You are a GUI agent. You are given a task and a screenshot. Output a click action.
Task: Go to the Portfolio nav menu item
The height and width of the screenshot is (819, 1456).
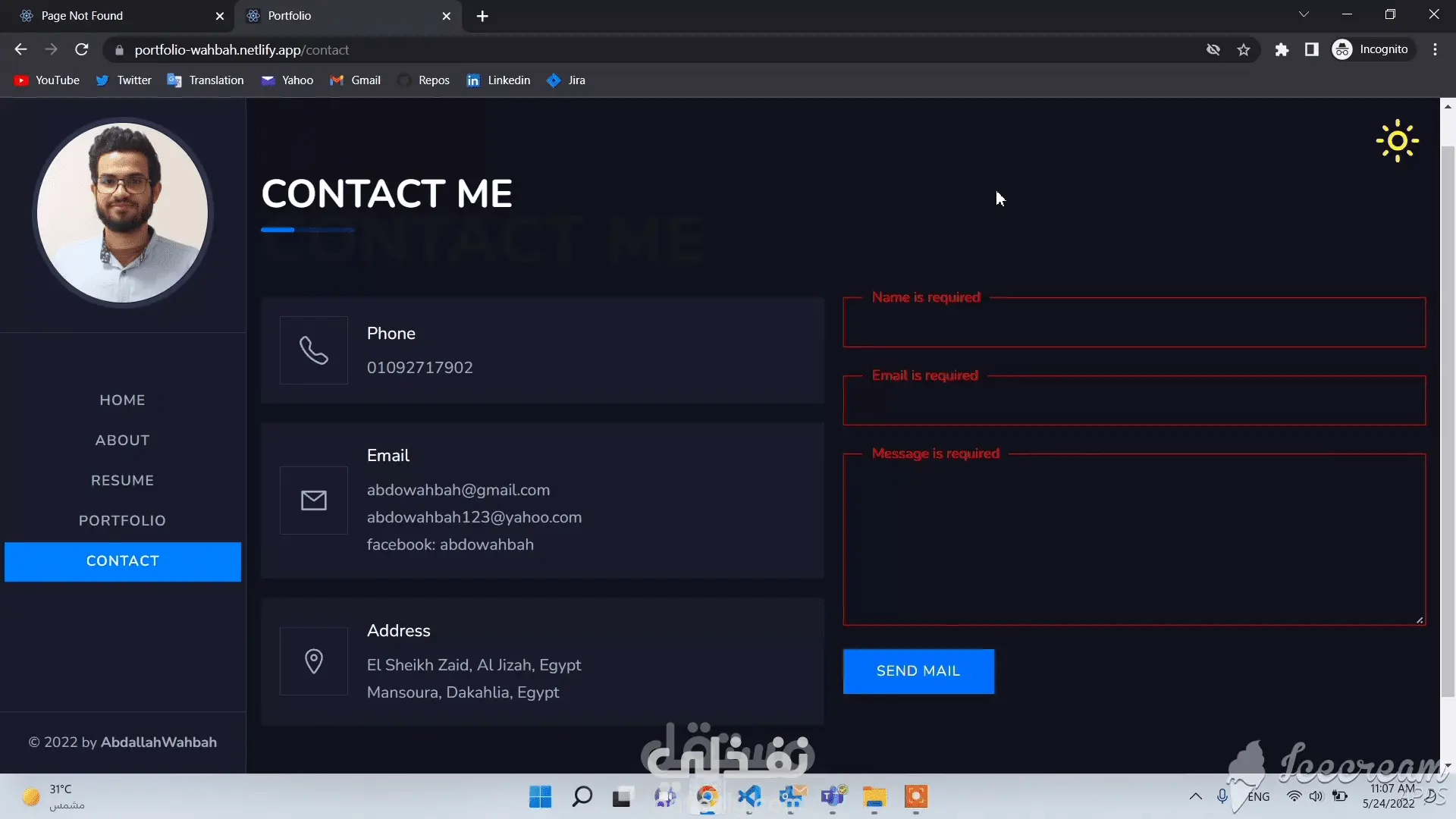click(122, 521)
